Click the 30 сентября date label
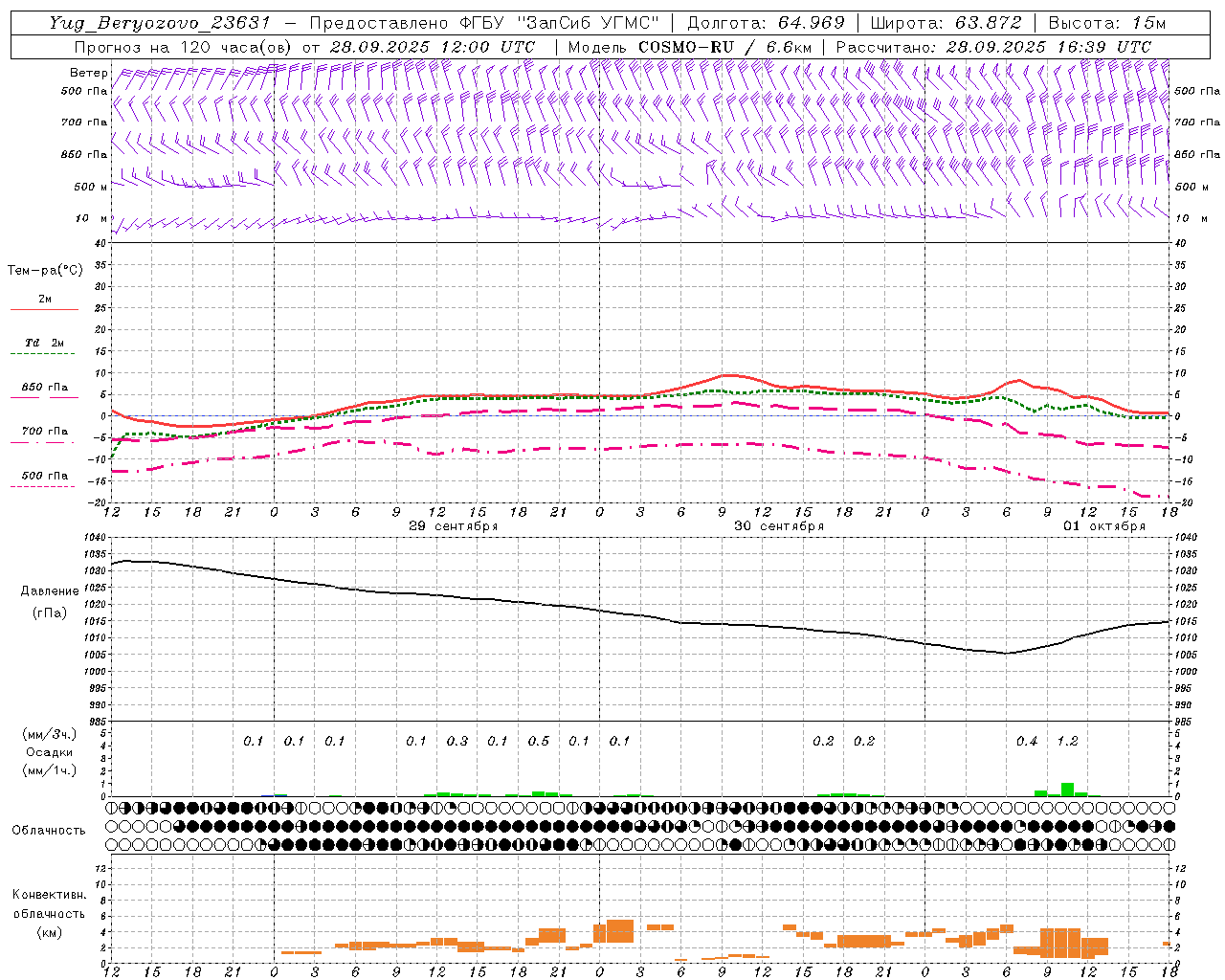Viewport: 1225px width, 980px height. coord(779,526)
